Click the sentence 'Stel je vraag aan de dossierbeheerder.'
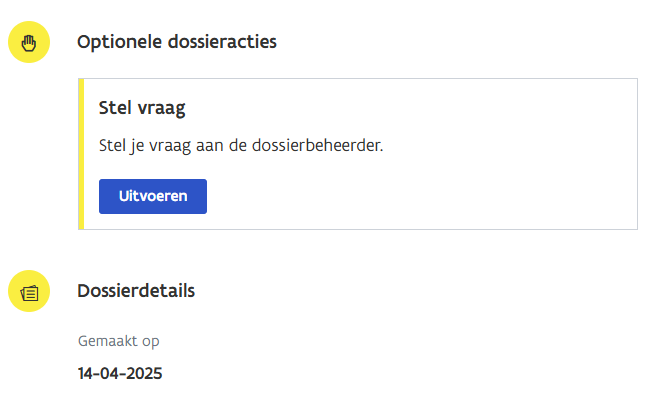 [241, 145]
